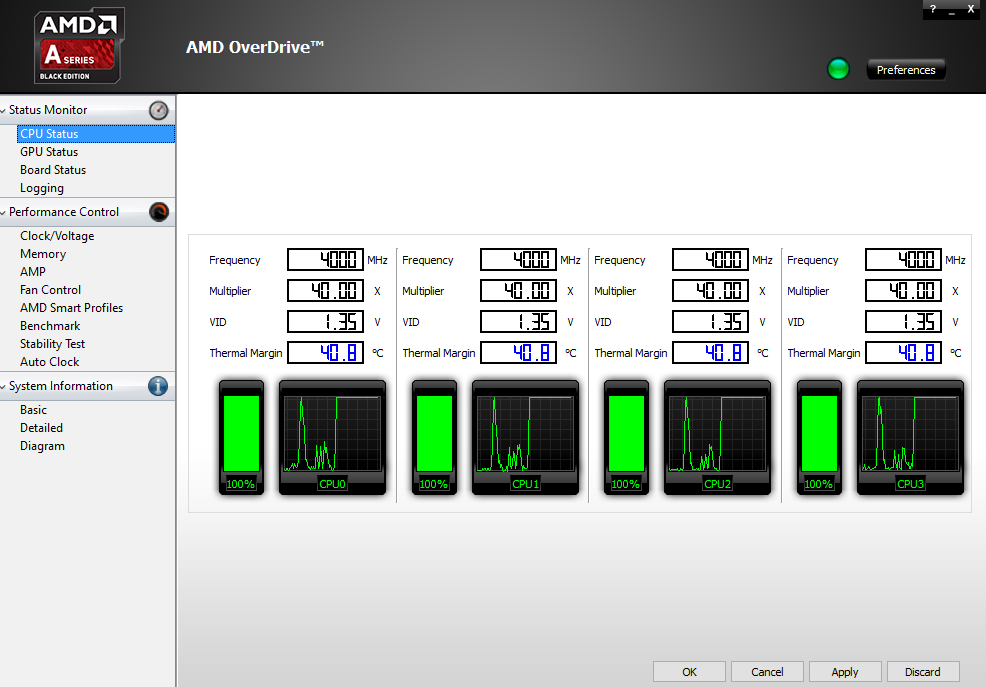Click the Status Monitor gauge icon
Screen dimensions: 986x687
click(x=159, y=110)
